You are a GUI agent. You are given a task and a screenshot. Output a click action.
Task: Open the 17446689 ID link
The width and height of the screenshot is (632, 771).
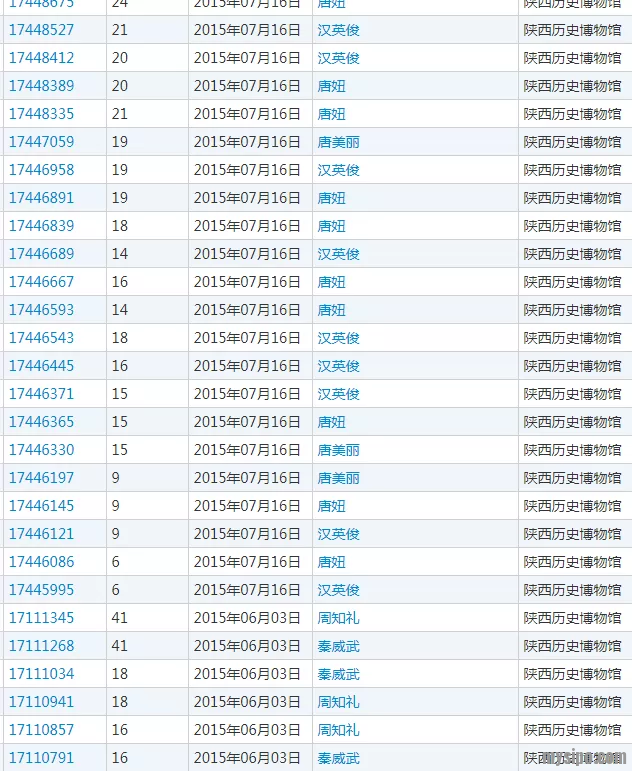(41, 254)
